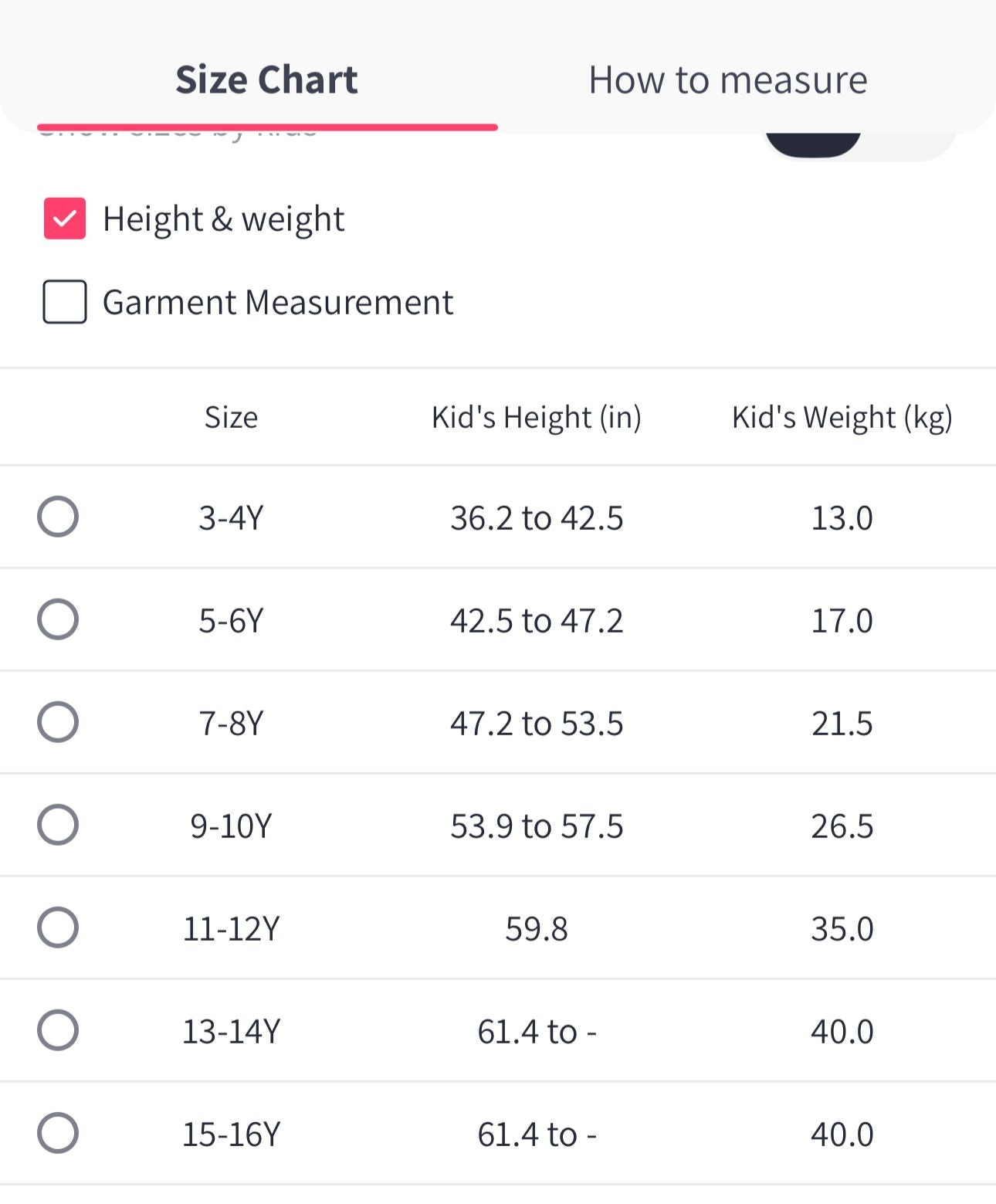Enable the Garment Measurement checkbox
Image resolution: width=996 pixels, height=1204 pixels.
point(65,302)
